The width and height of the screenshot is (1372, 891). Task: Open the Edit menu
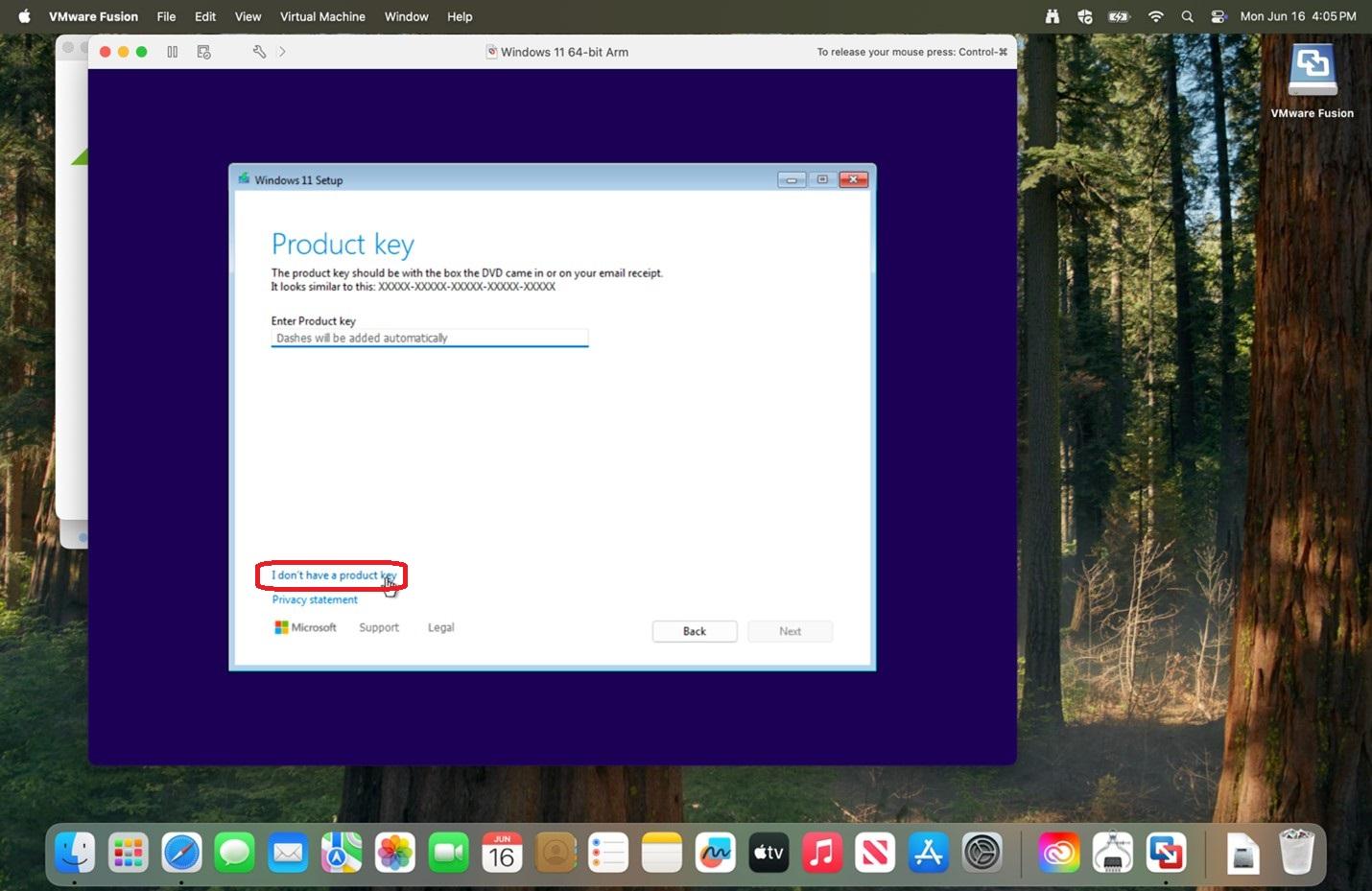tap(205, 16)
